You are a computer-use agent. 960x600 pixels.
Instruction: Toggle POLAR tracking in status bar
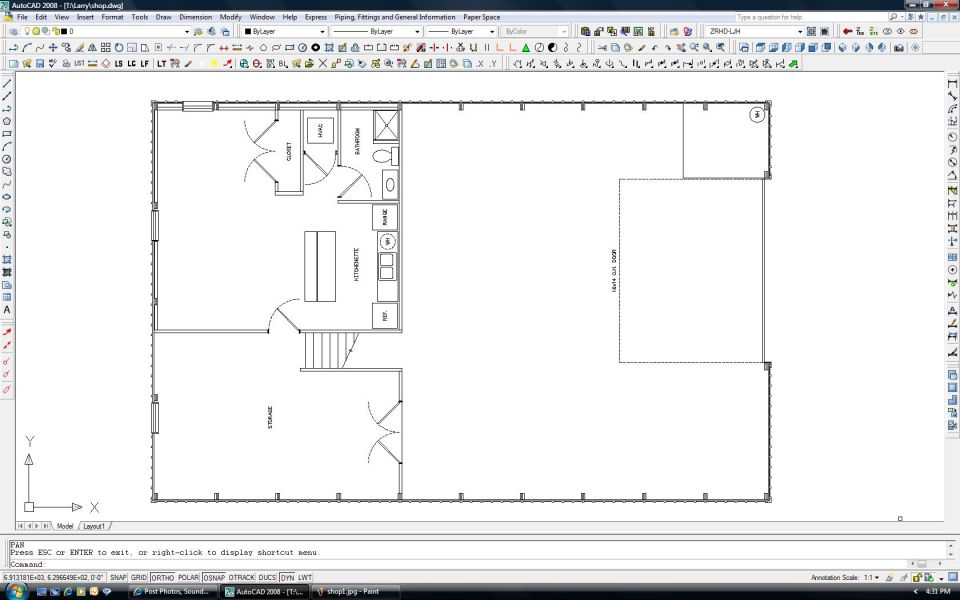tap(189, 577)
